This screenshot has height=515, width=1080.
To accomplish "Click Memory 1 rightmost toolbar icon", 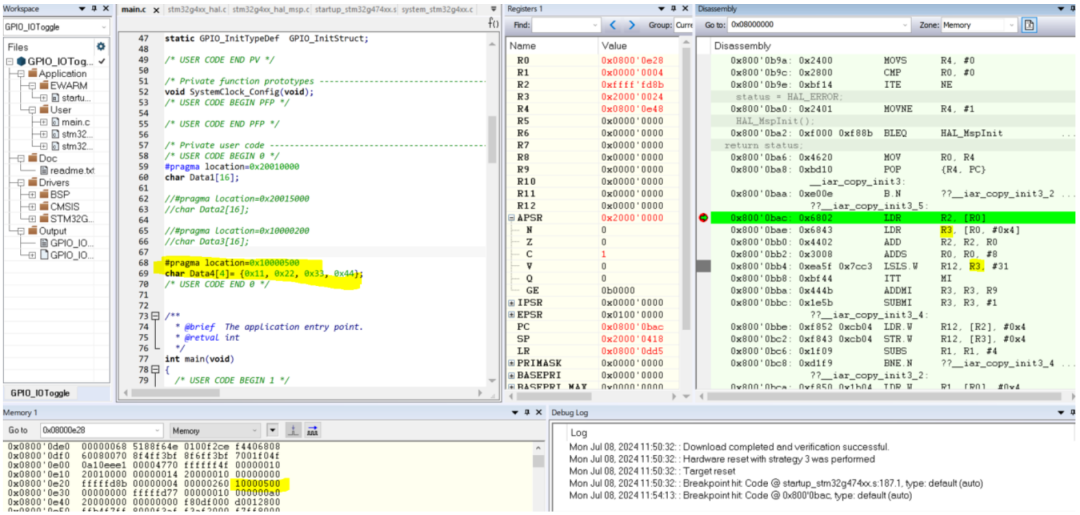I will [312, 430].
